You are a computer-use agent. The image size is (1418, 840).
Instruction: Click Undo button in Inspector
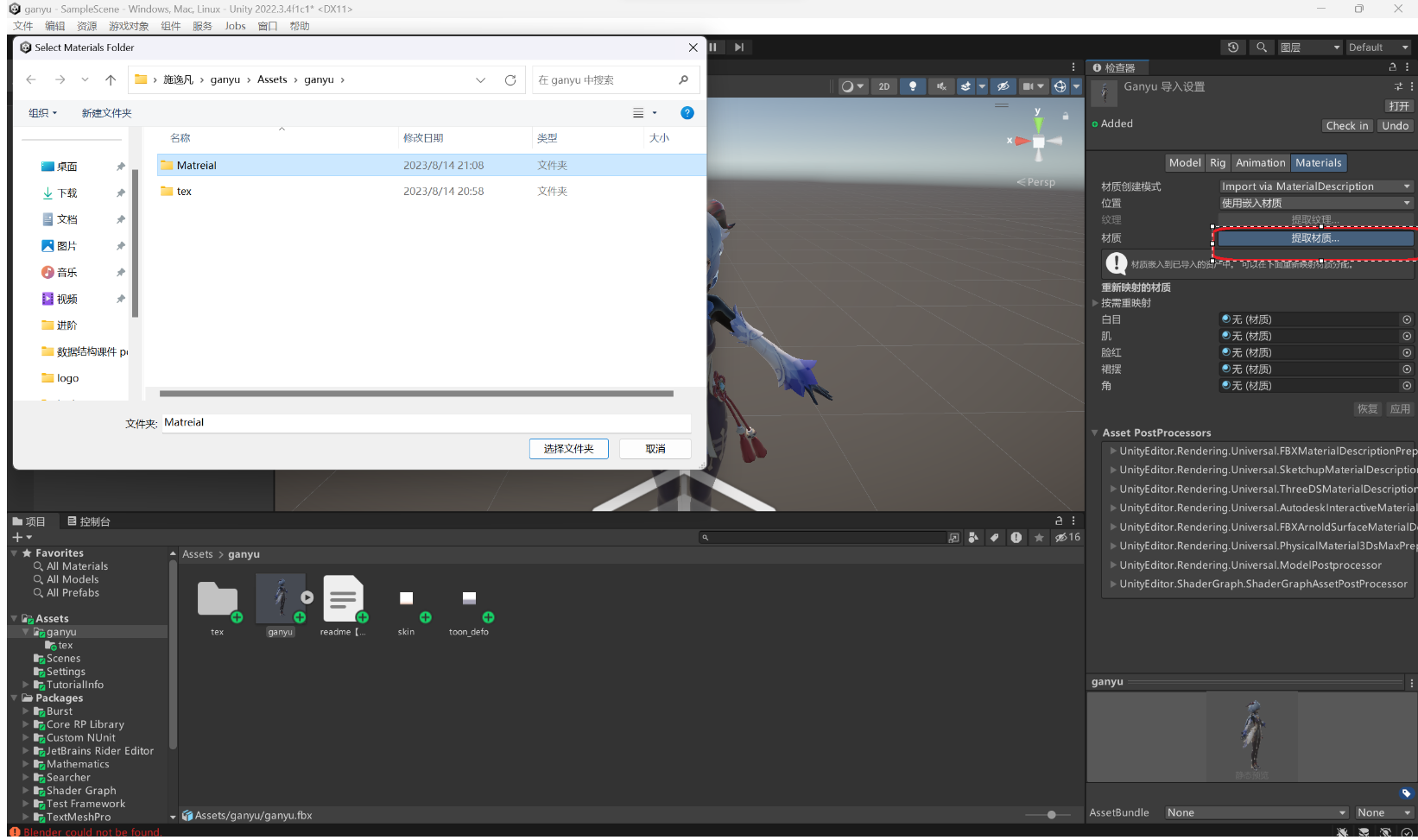coord(1395,126)
